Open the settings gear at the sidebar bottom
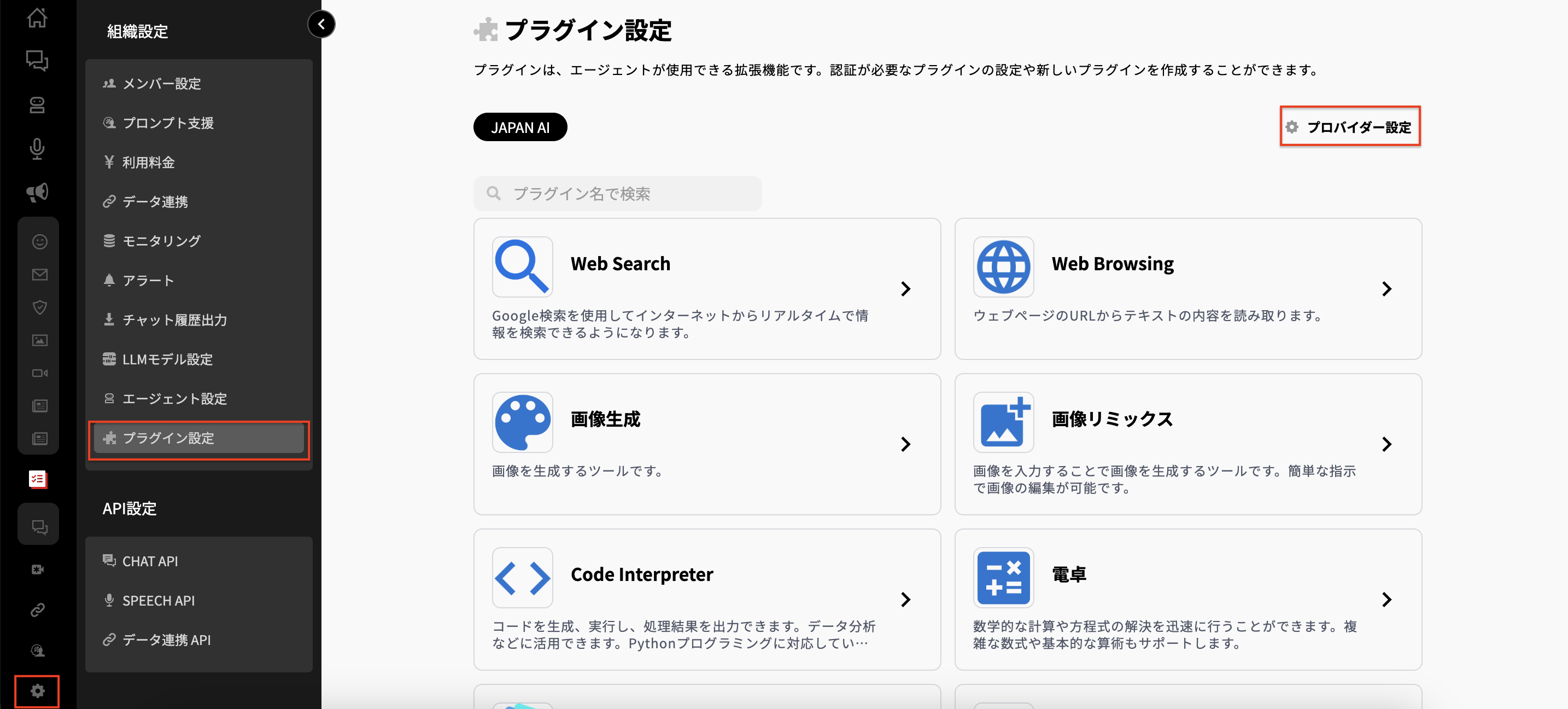 coord(38,691)
